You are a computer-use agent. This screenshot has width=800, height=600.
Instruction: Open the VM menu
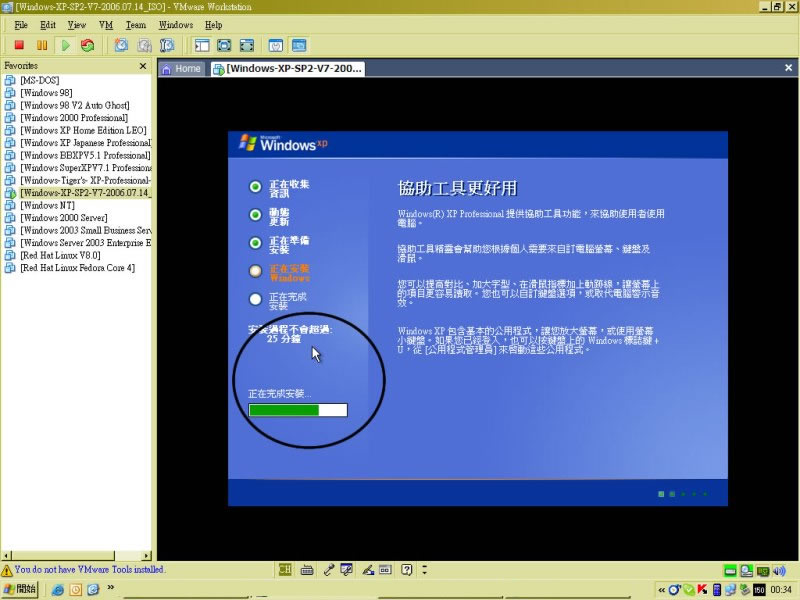point(106,25)
